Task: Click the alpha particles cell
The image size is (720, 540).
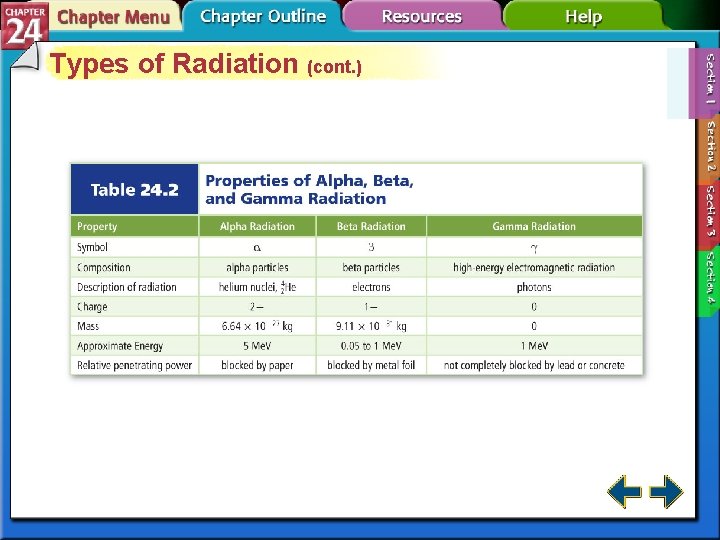Action: click(x=257, y=267)
